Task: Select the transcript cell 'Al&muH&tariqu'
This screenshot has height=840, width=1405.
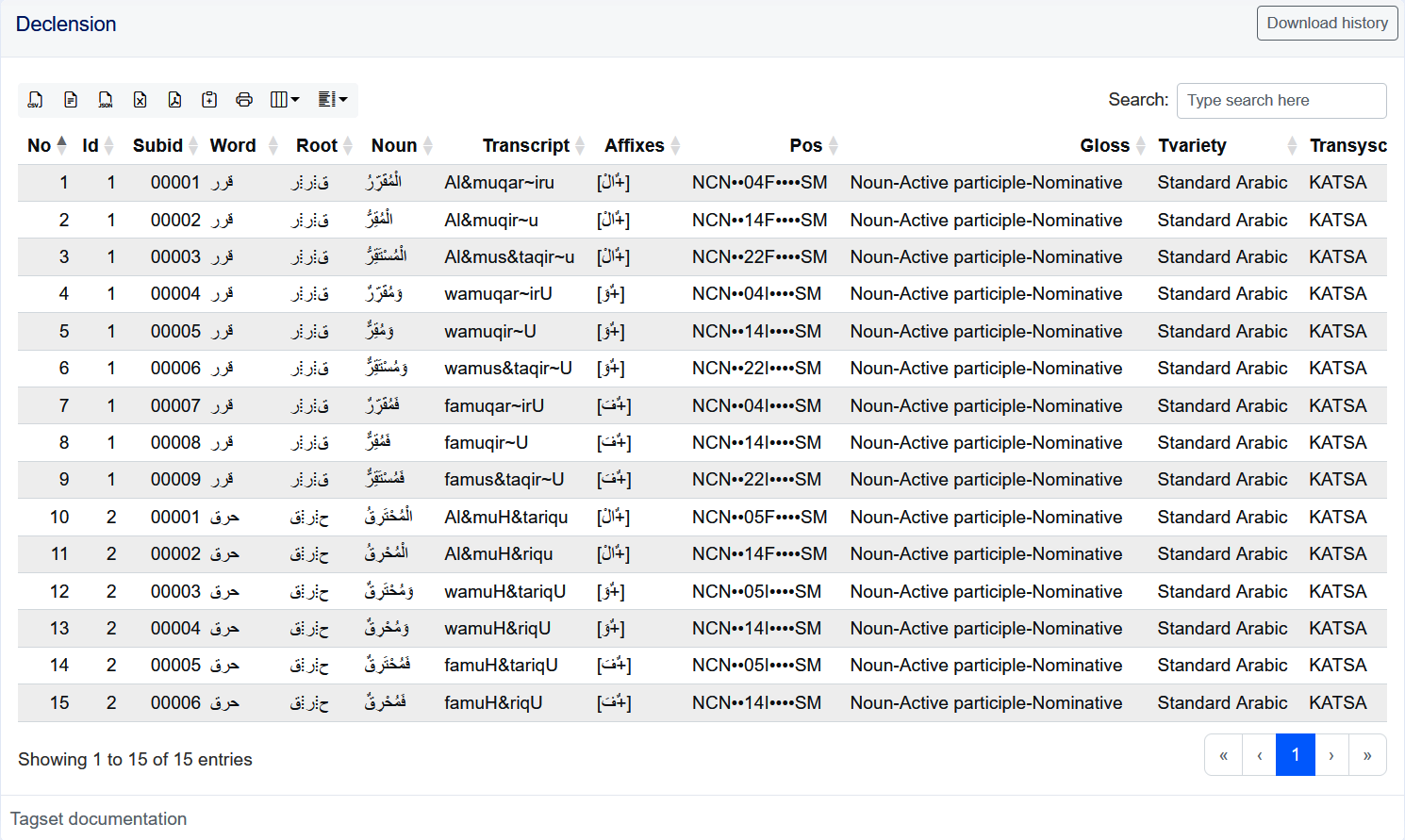Action: 506,518
